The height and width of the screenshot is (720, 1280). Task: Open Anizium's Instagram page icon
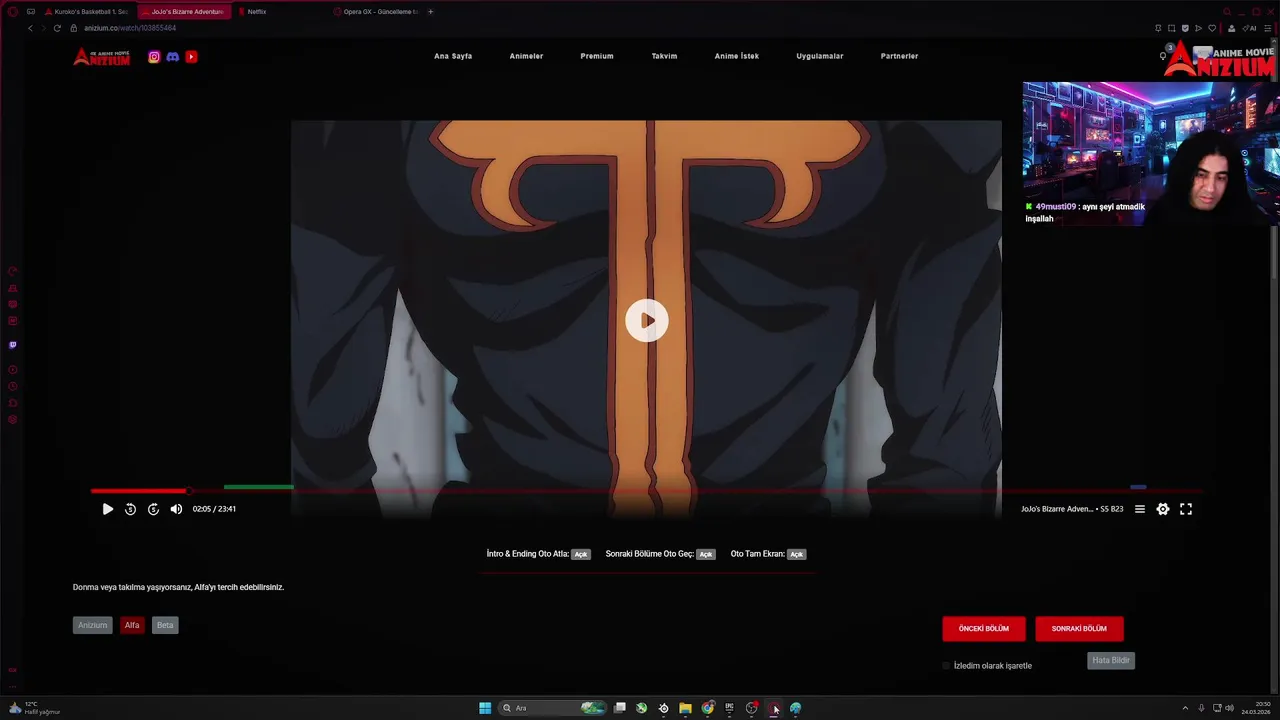coord(154,57)
